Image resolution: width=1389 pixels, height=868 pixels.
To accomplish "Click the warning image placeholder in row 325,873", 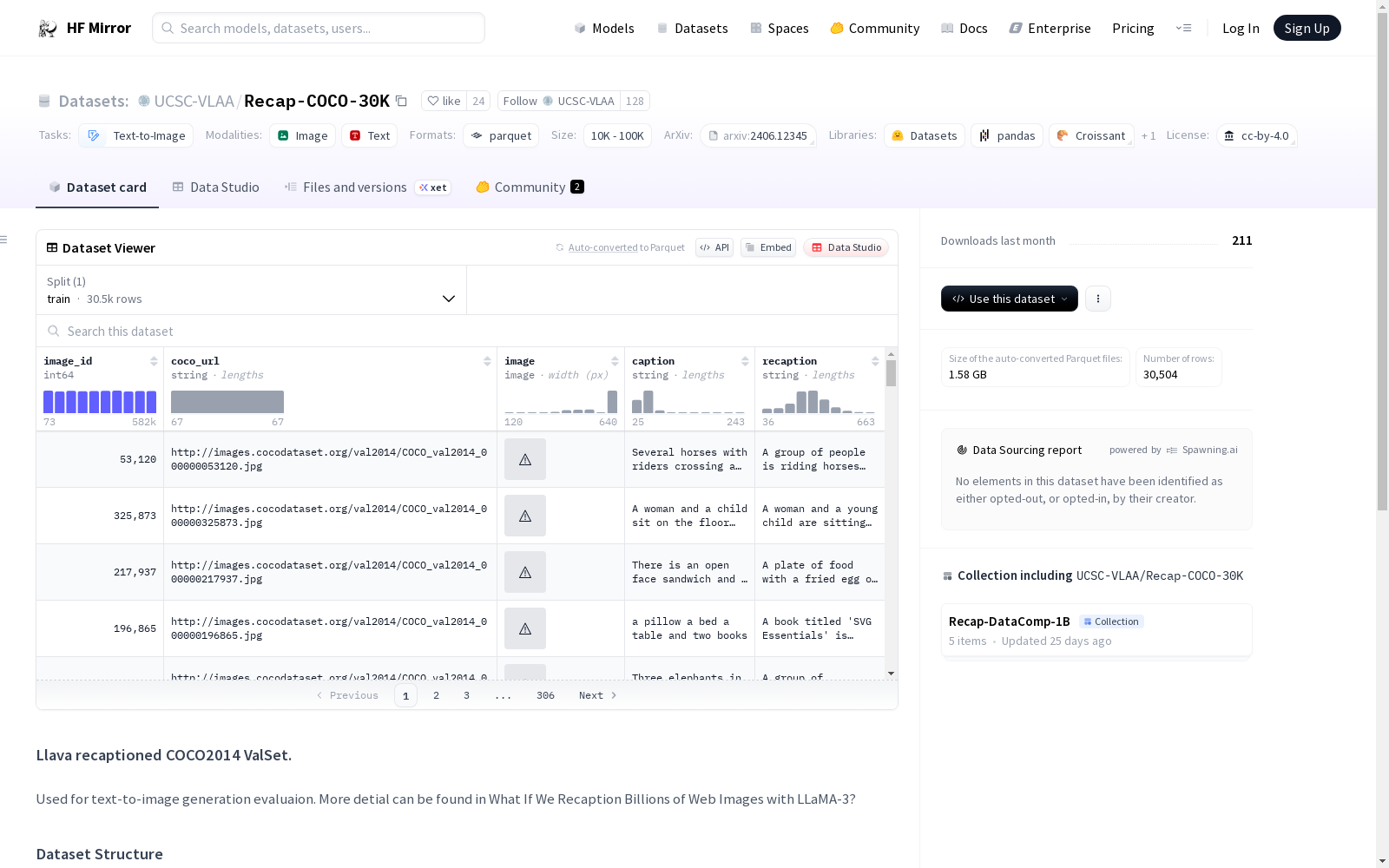I will click(x=525, y=516).
